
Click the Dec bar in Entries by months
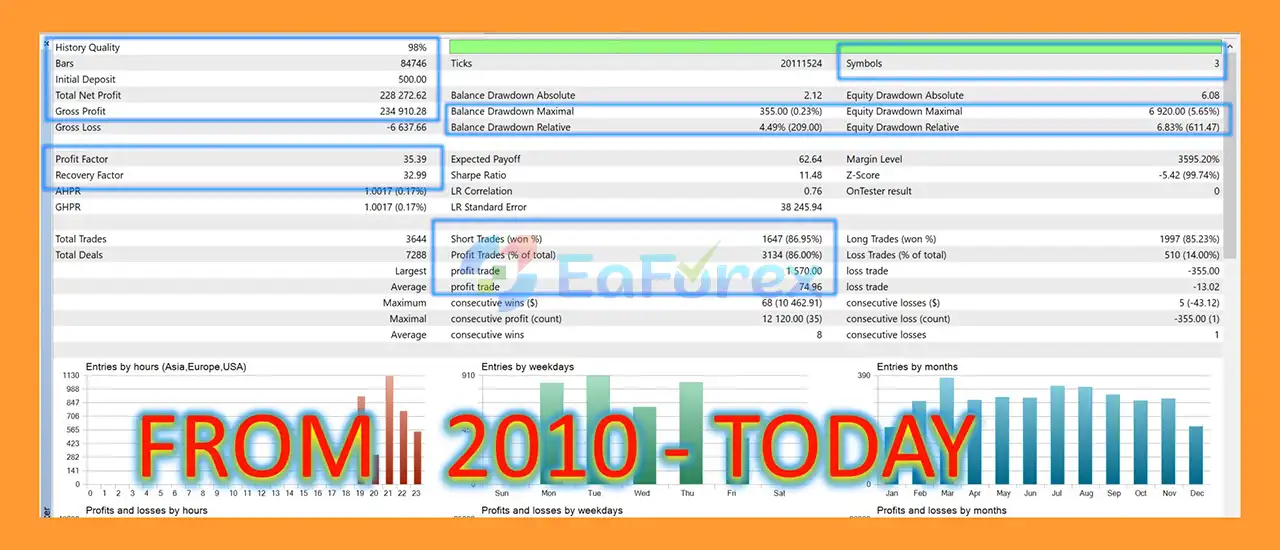(x=1195, y=455)
